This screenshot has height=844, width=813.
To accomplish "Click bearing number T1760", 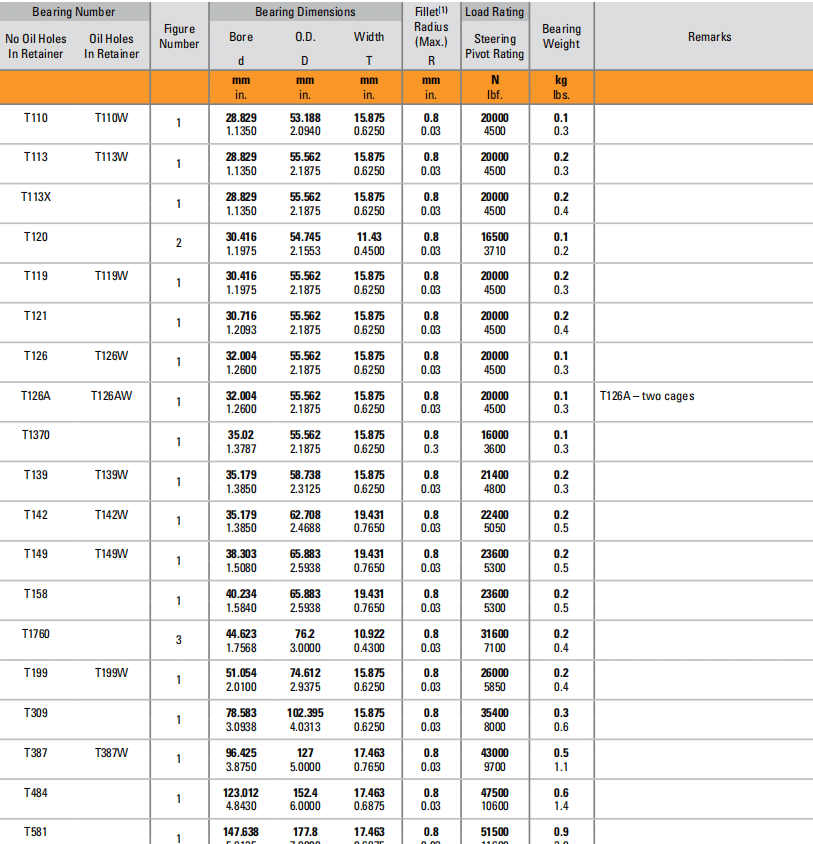I will coord(36,634).
